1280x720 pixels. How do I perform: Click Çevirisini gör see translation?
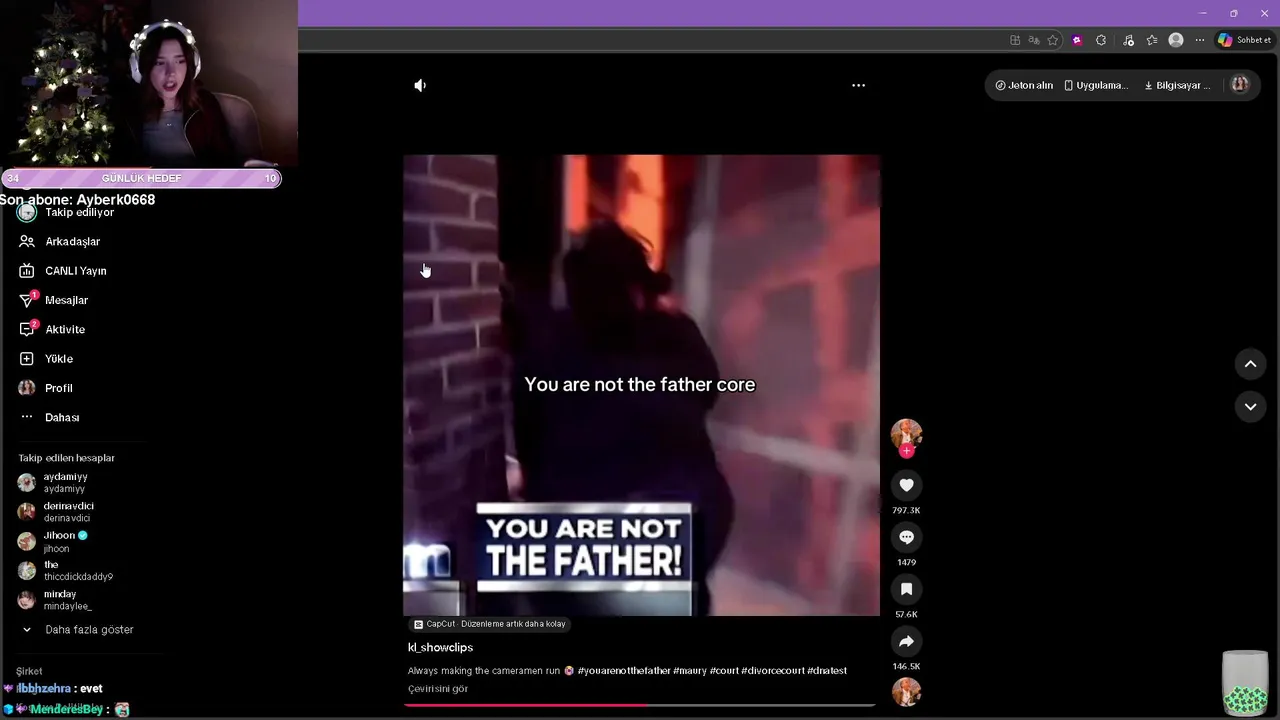(438, 689)
